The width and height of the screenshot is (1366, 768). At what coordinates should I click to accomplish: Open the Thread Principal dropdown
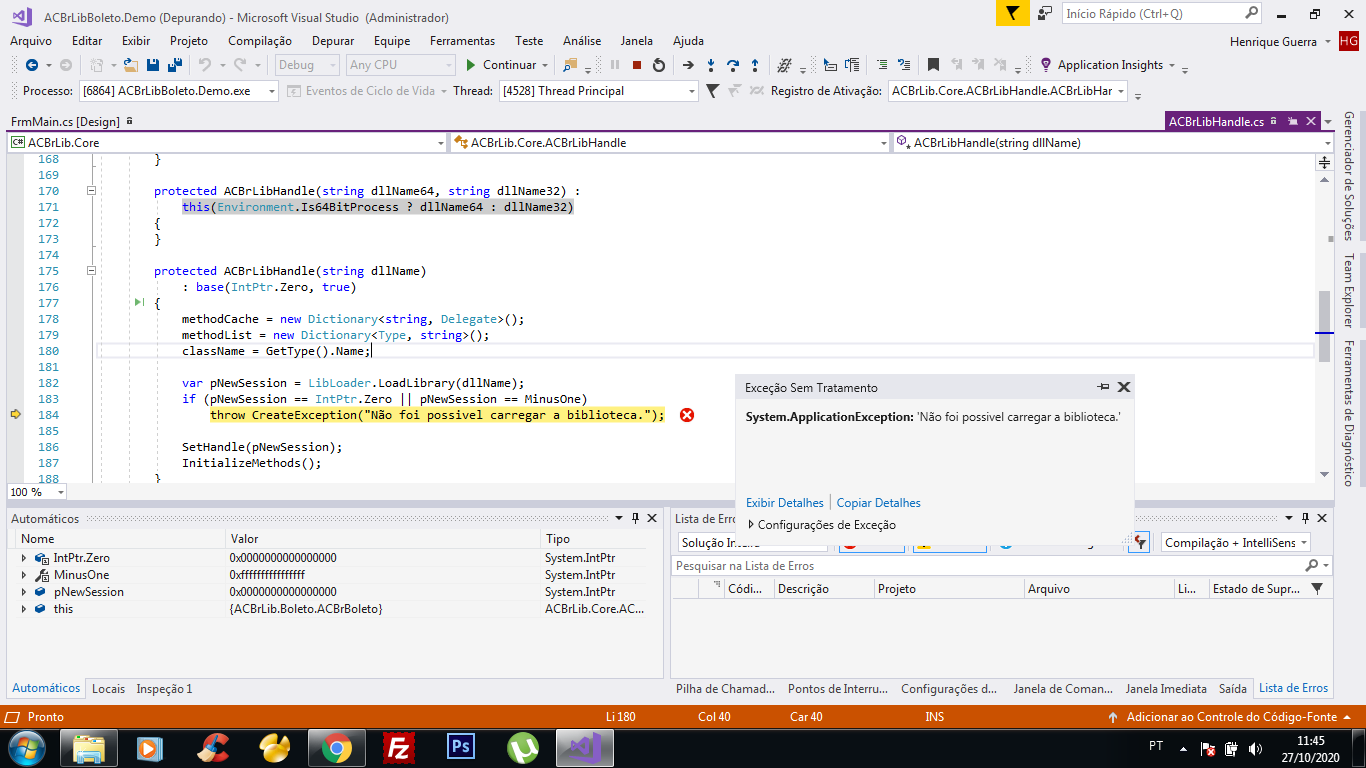tap(692, 91)
